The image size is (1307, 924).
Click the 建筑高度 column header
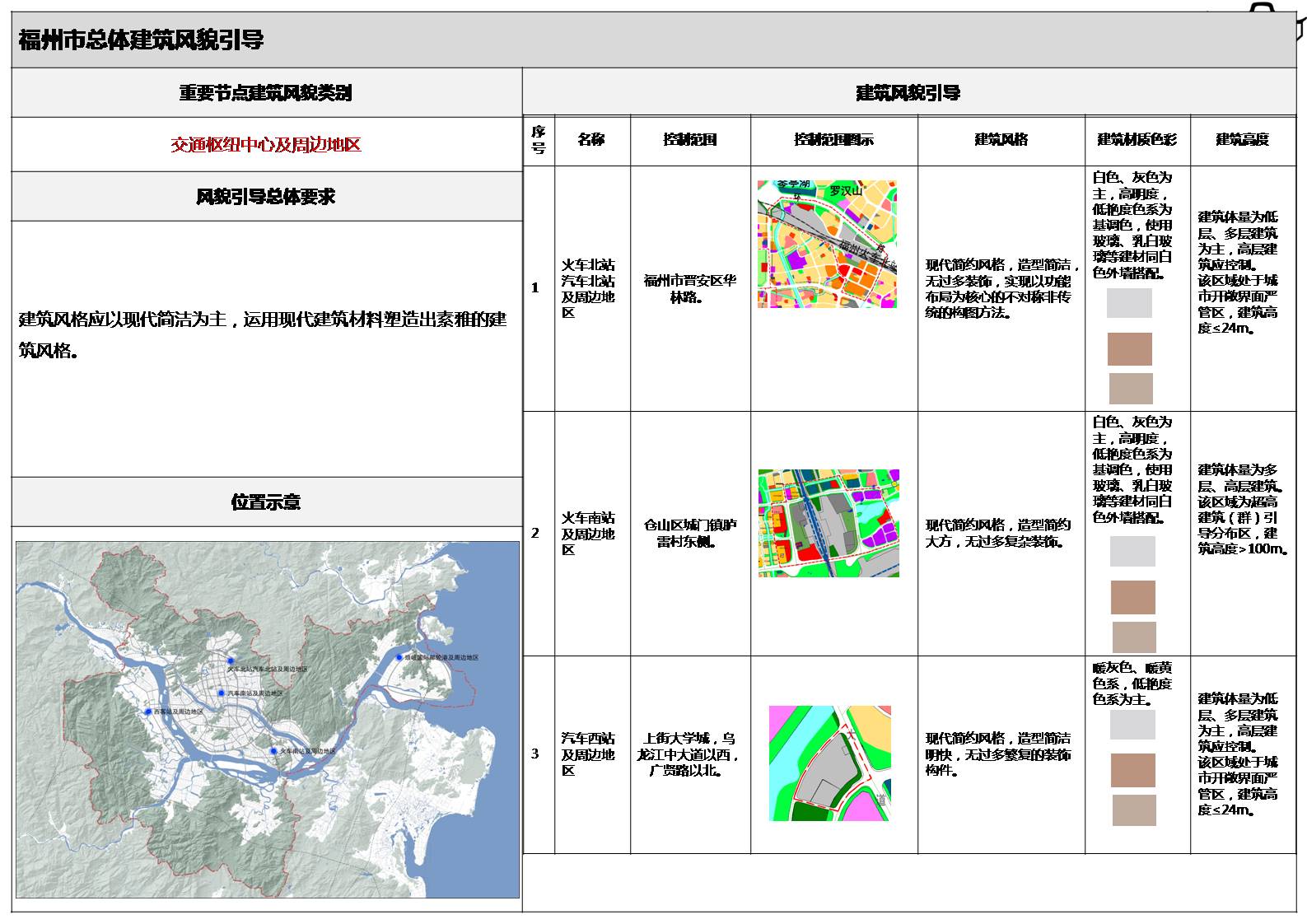point(1242,140)
